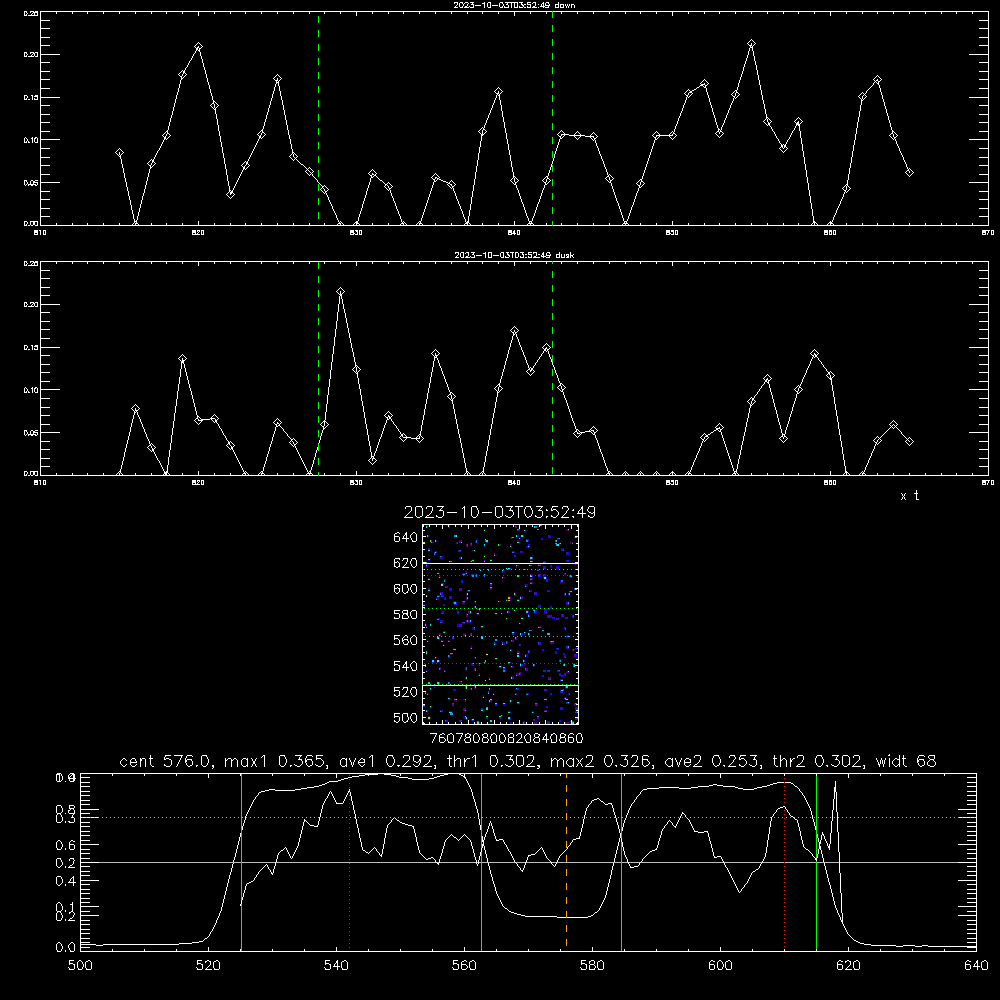Select the 'ave2 0.253' value

click(711, 761)
